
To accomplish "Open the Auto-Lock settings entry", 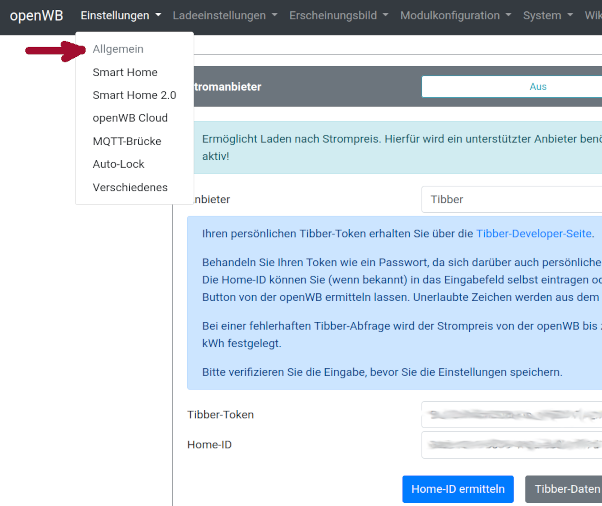I will (119, 164).
